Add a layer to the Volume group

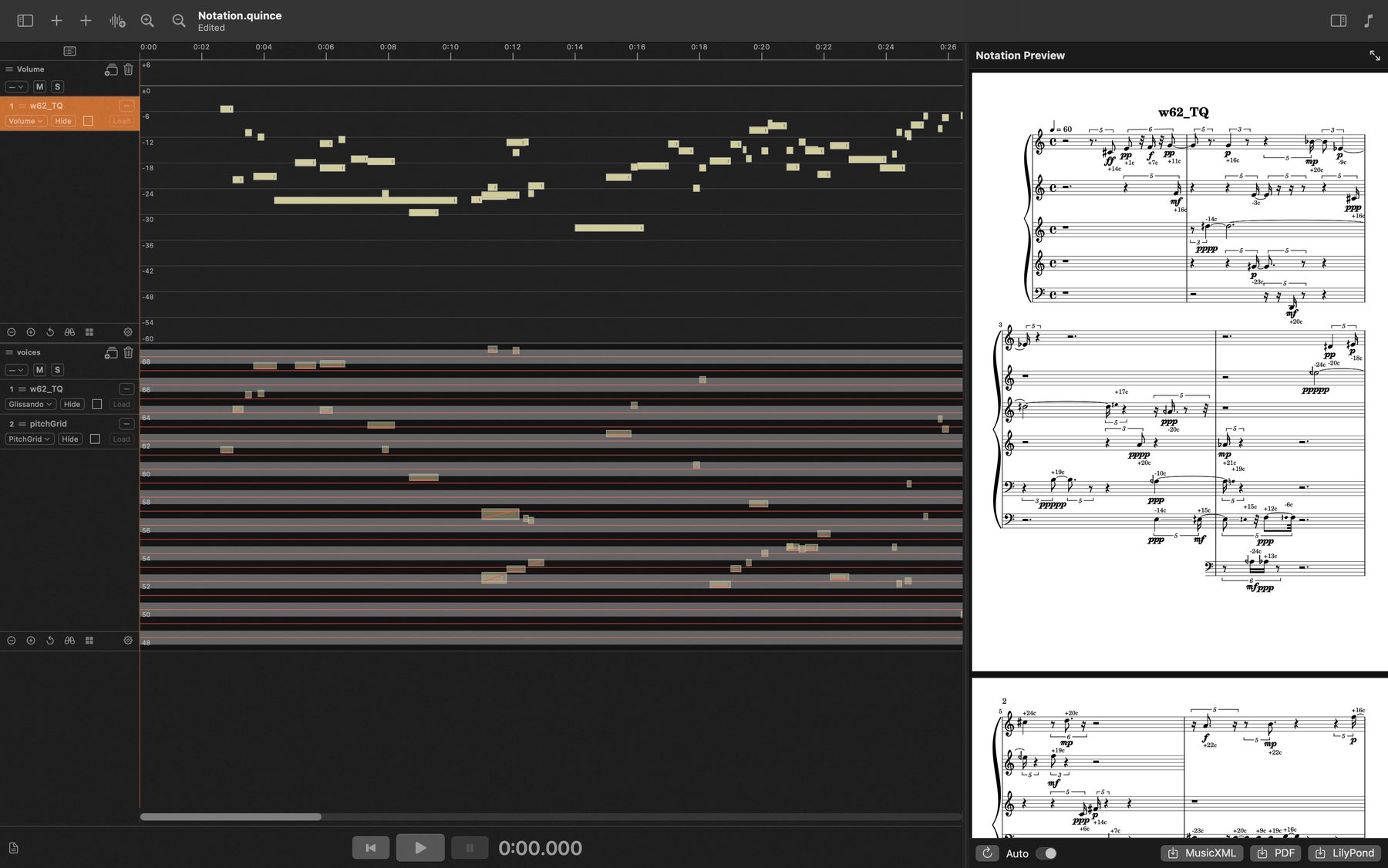coord(111,69)
